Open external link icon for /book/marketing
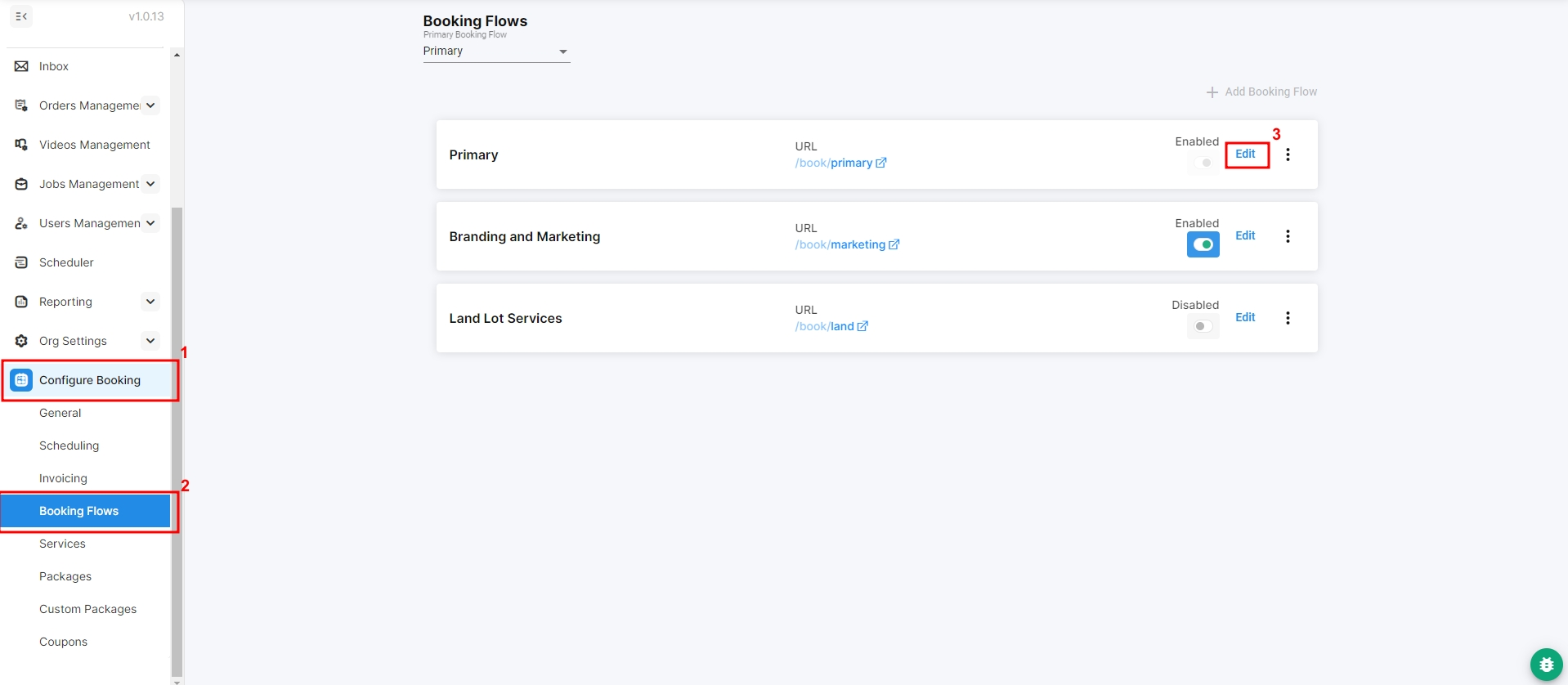Viewport: 1568px width, 685px height. pyautogui.click(x=894, y=244)
